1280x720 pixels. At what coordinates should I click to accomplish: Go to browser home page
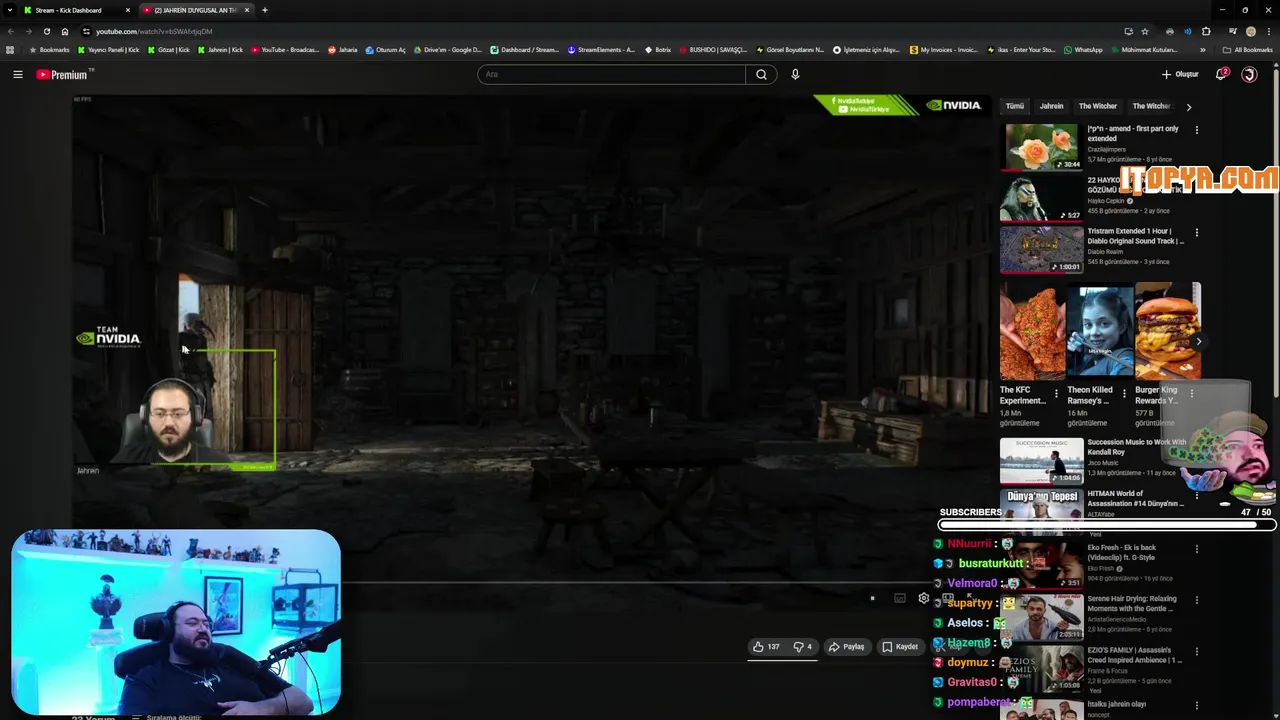(64, 31)
